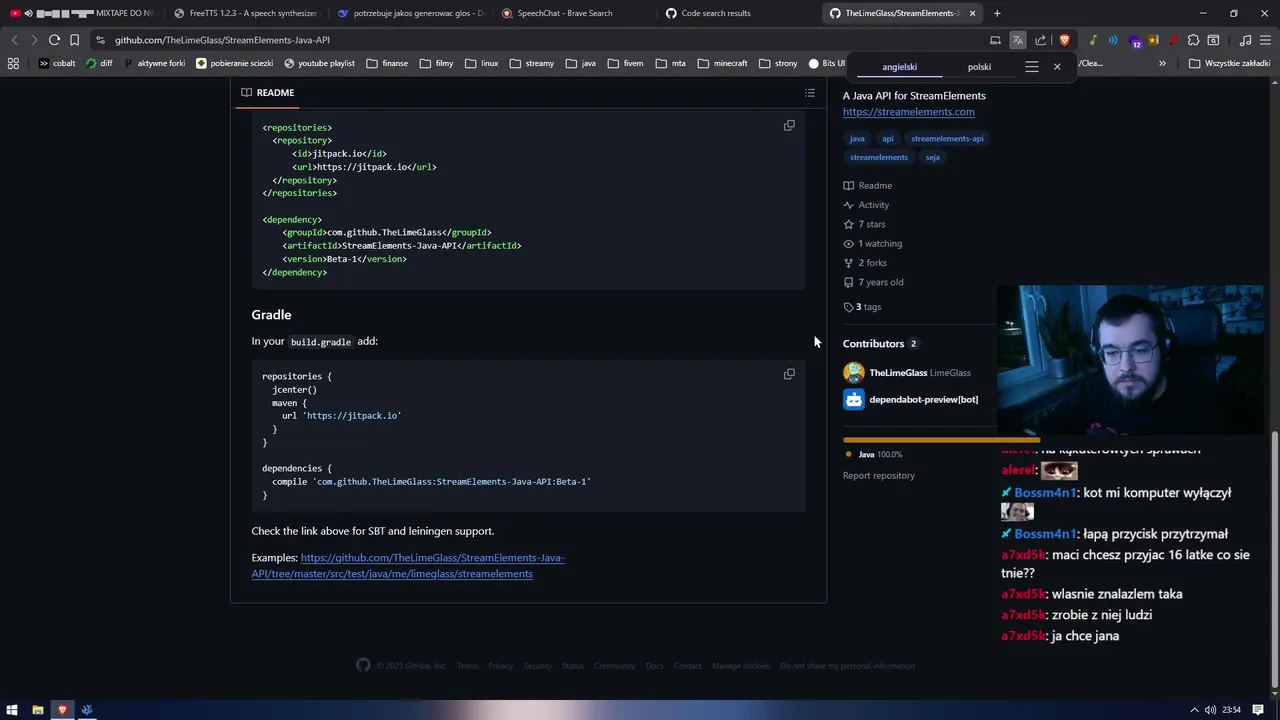Open a new browser tab
The width and height of the screenshot is (1280, 720).
coord(997,13)
